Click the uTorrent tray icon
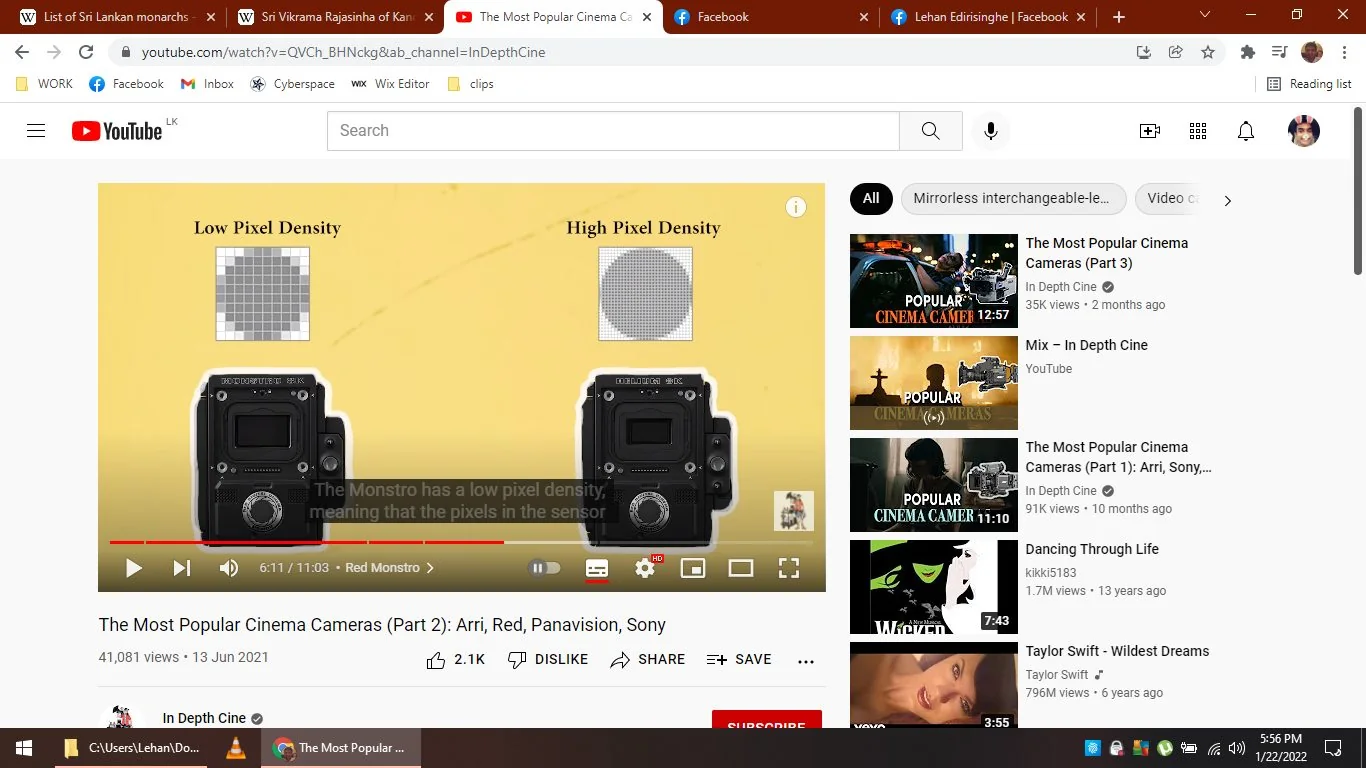Image resolution: width=1366 pixels, height=768 pixels. pos(1165,748)
